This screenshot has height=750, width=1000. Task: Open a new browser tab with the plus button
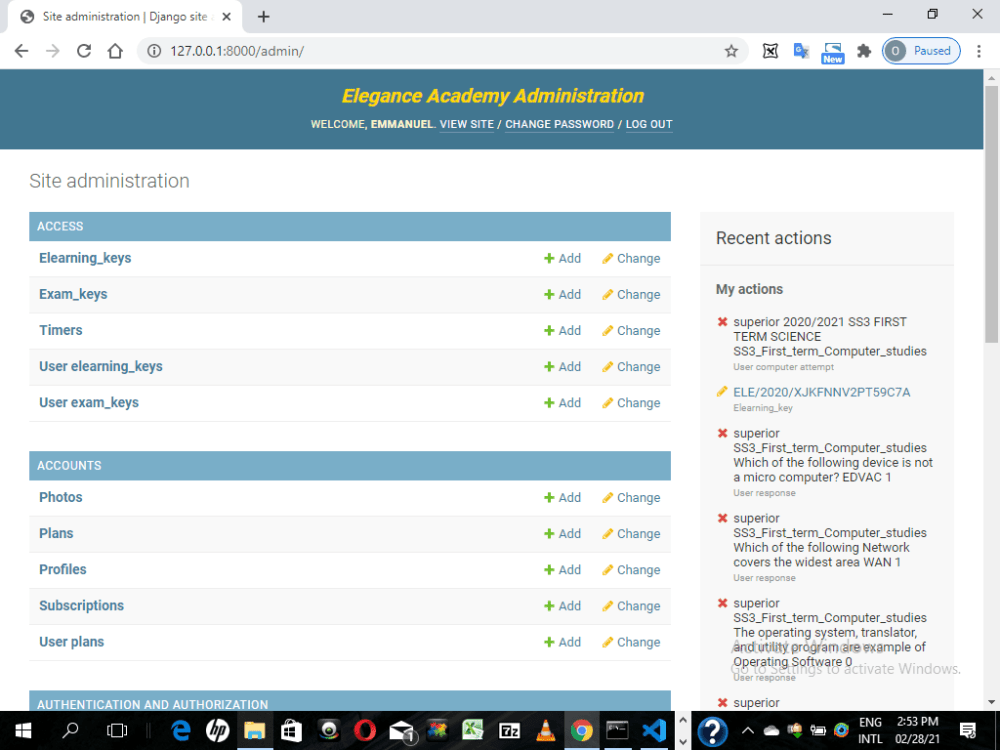[262, 16]
